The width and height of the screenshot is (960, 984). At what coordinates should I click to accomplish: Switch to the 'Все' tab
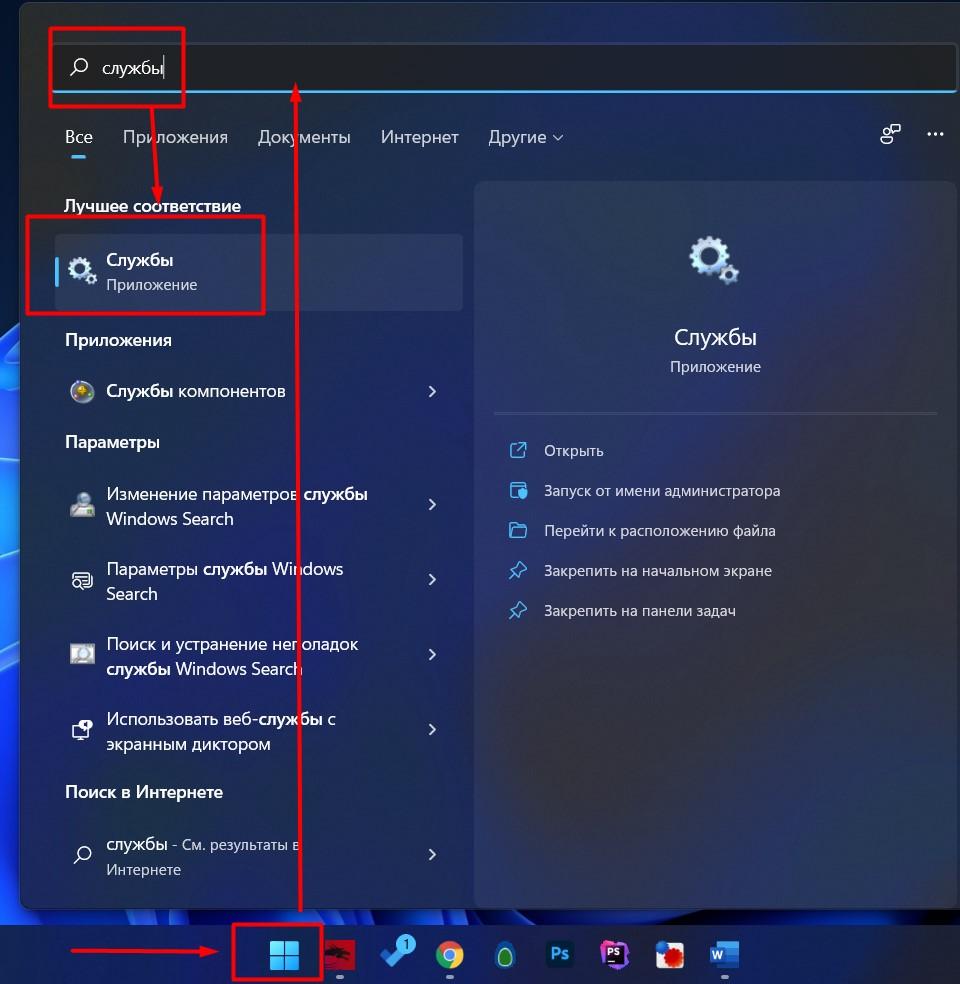pos(78,137)
